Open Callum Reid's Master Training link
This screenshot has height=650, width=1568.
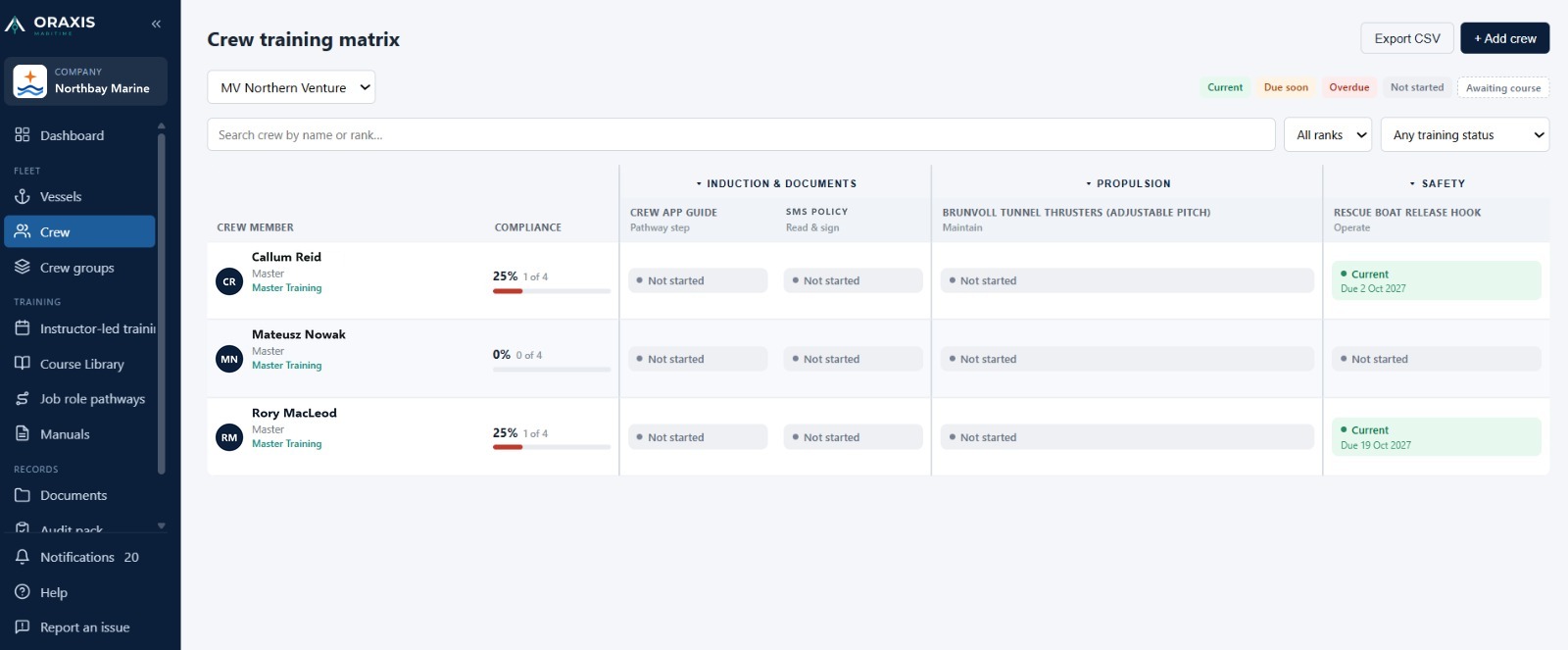coord(286,288)
